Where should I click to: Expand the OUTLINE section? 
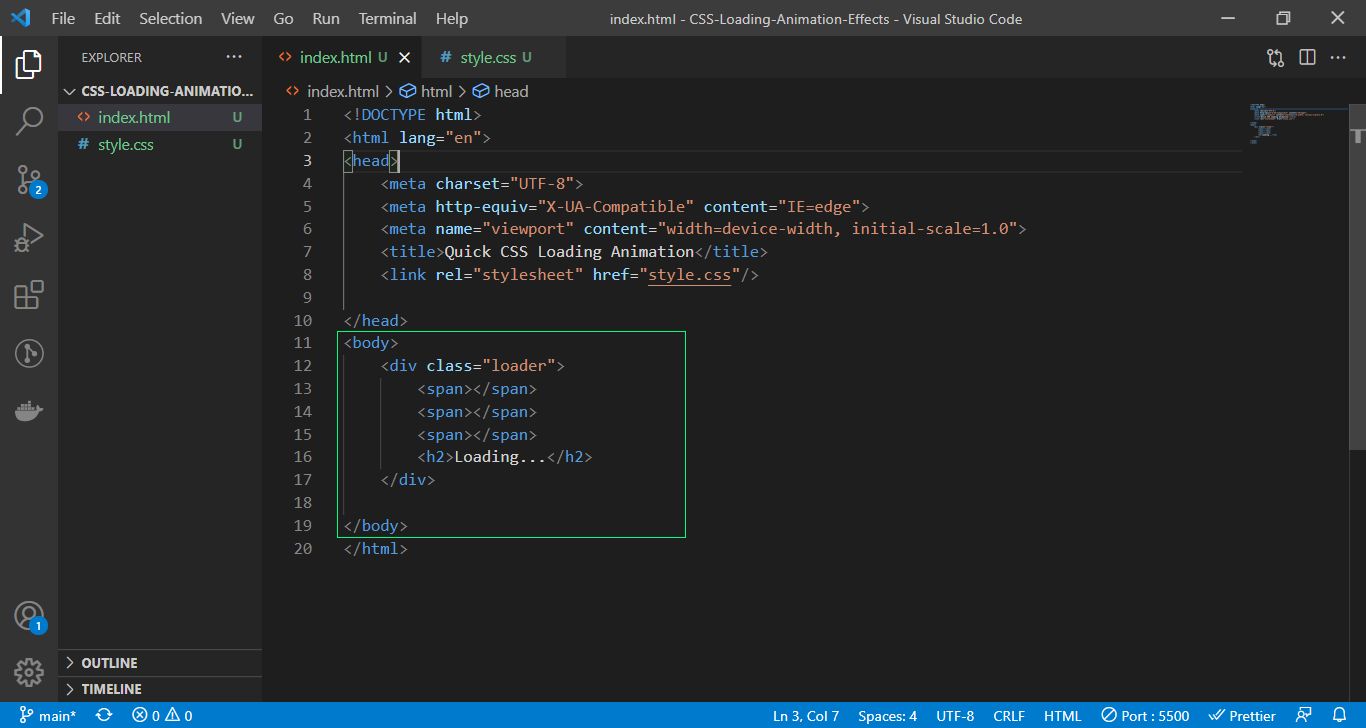tap(160, 663)
